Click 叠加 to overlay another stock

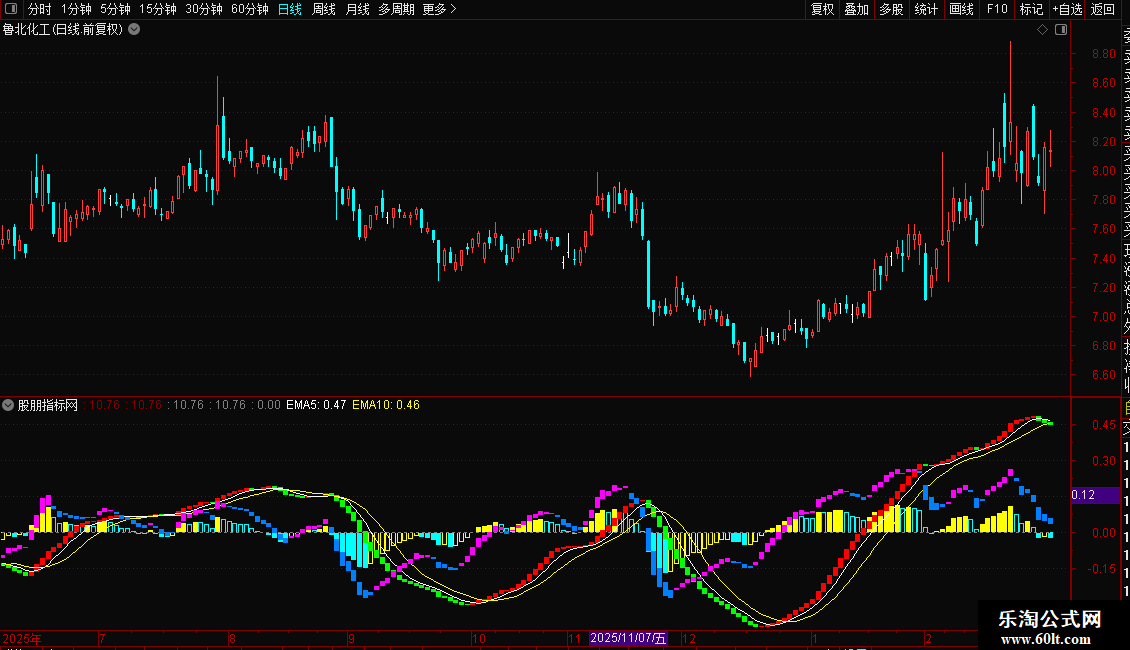[857, 9]
